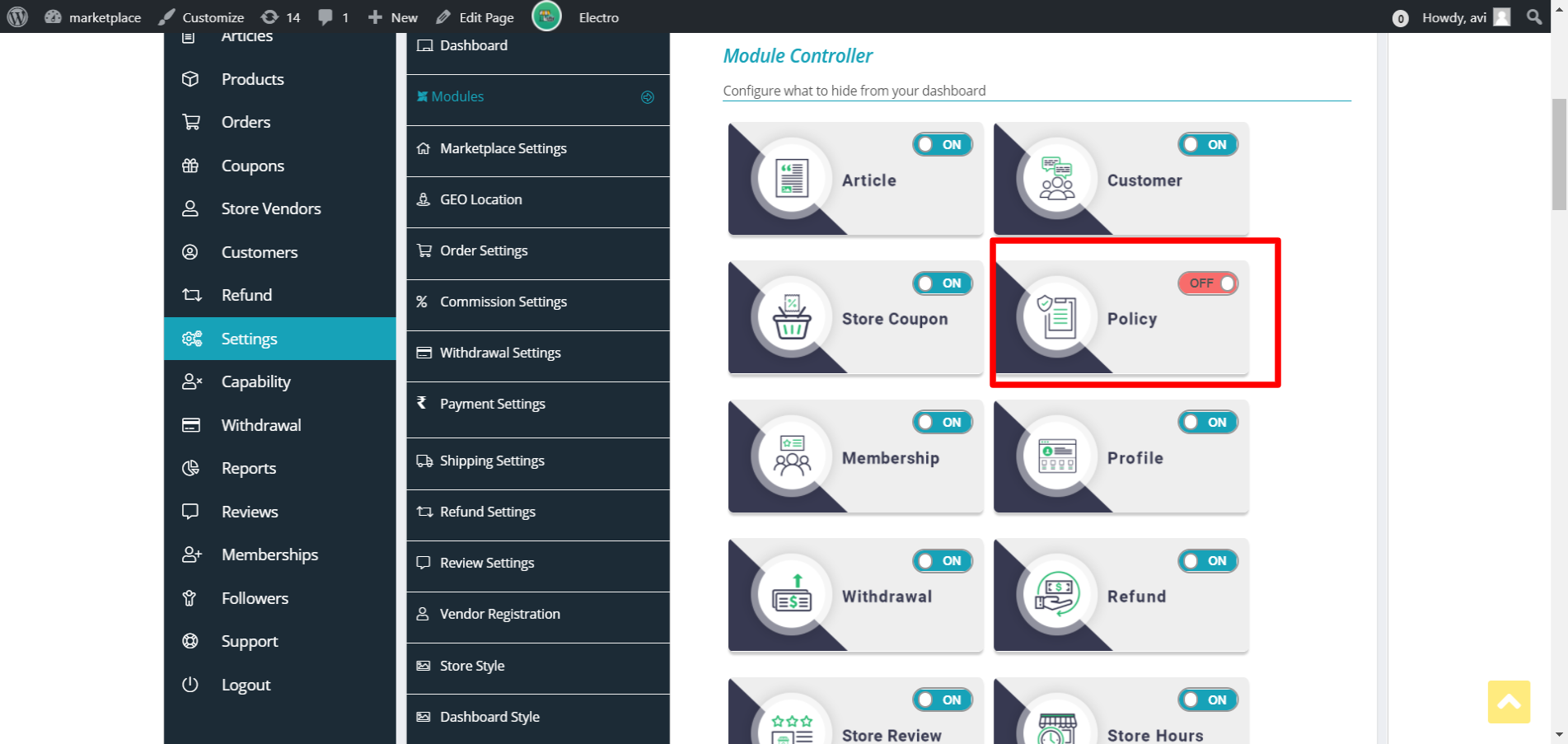The image size is (1568, 744).
Task: Click the Membership group icon
Action: click(x=792, y=456)
